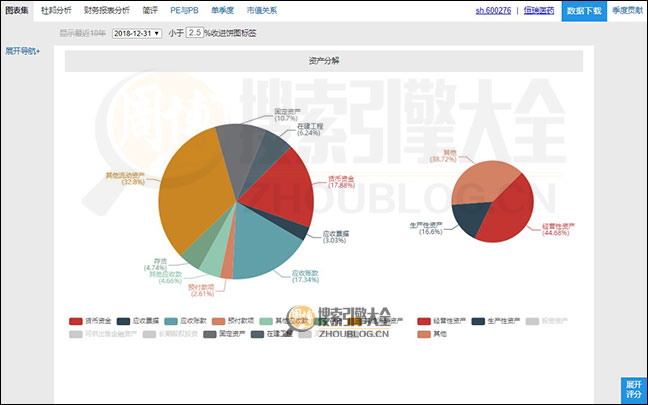Toggle the 应收票据 legend item
Screen dimensions: 648x405
[138, 321]
